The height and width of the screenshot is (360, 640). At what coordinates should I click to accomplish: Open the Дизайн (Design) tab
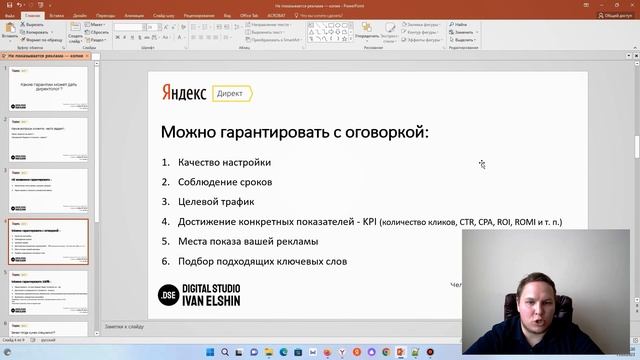tap(80, 16)
